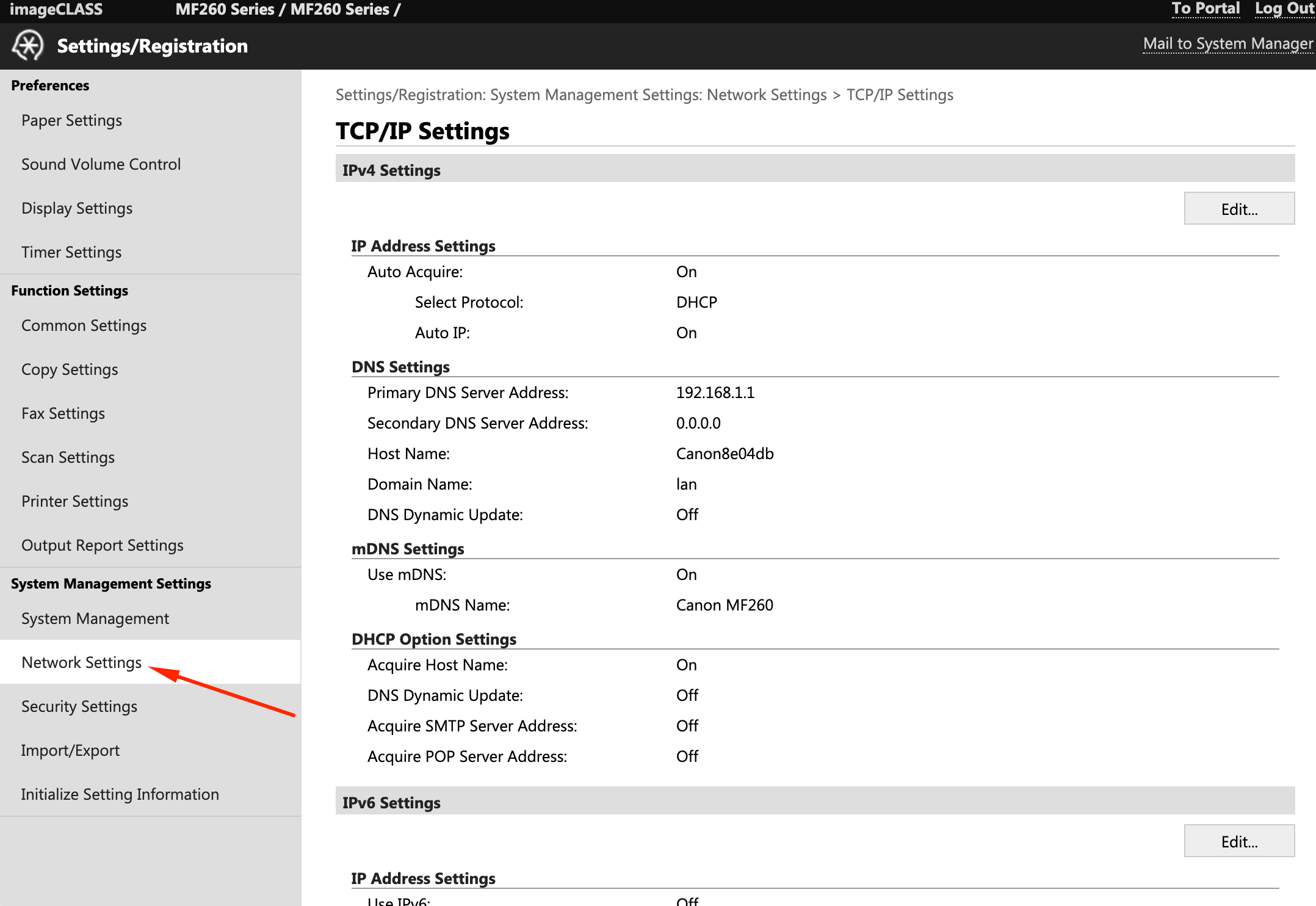The image size is (1316, 906).
Task: Click Edit button for IPv6 Settings
Action: pos(1239,841)
